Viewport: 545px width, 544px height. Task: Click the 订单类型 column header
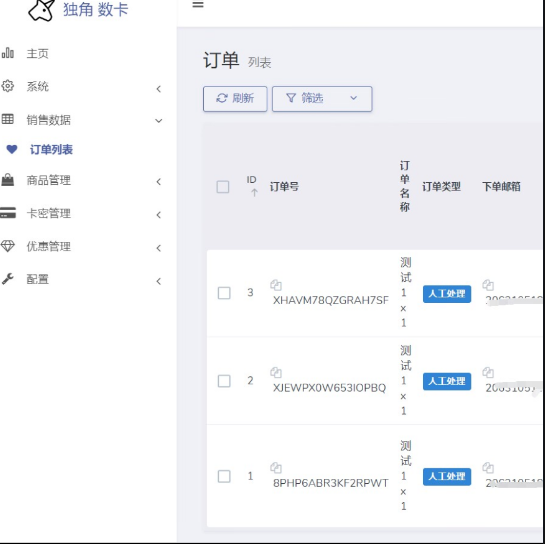(441, 187)
